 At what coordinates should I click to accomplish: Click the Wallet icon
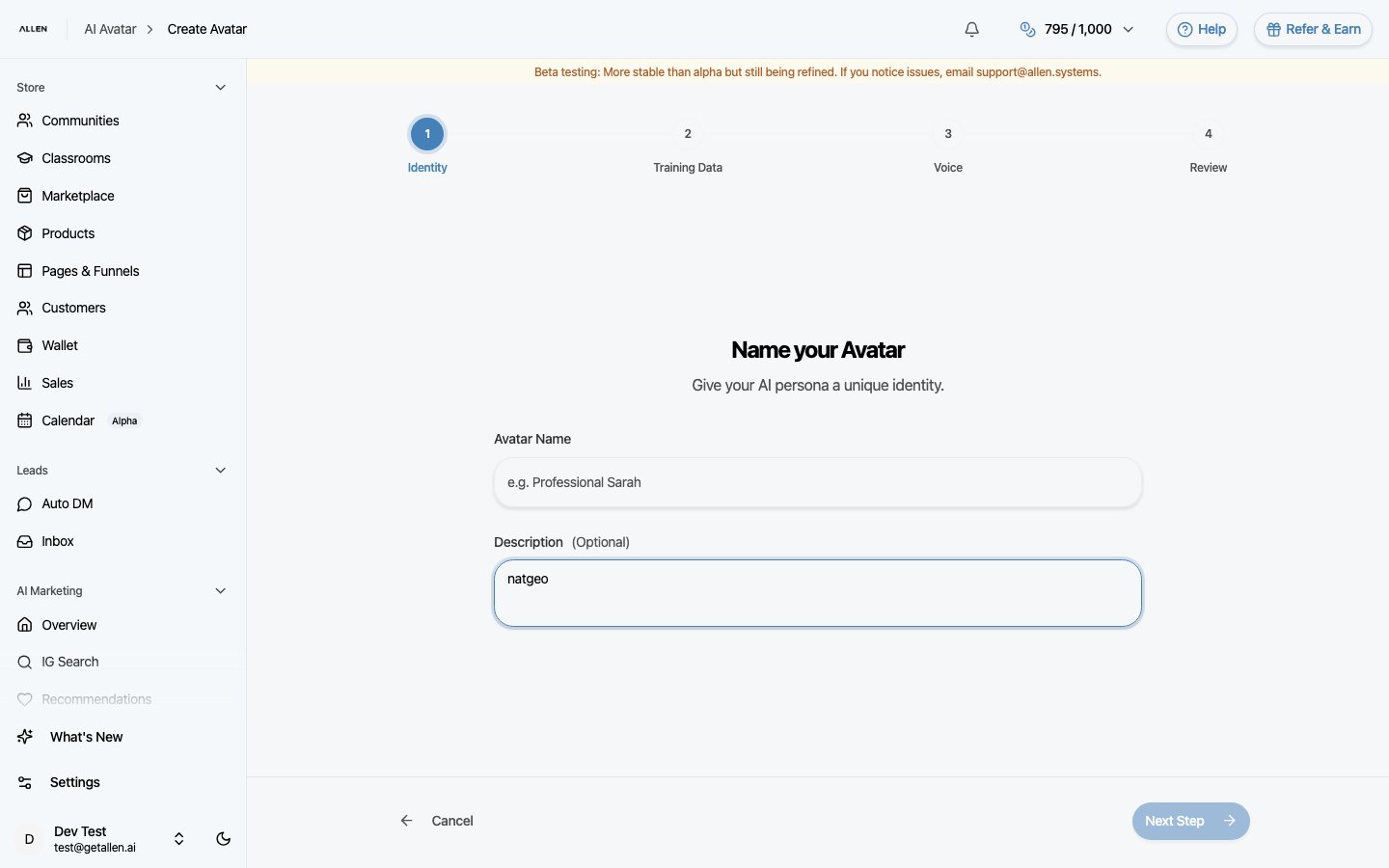click(24, 345)
